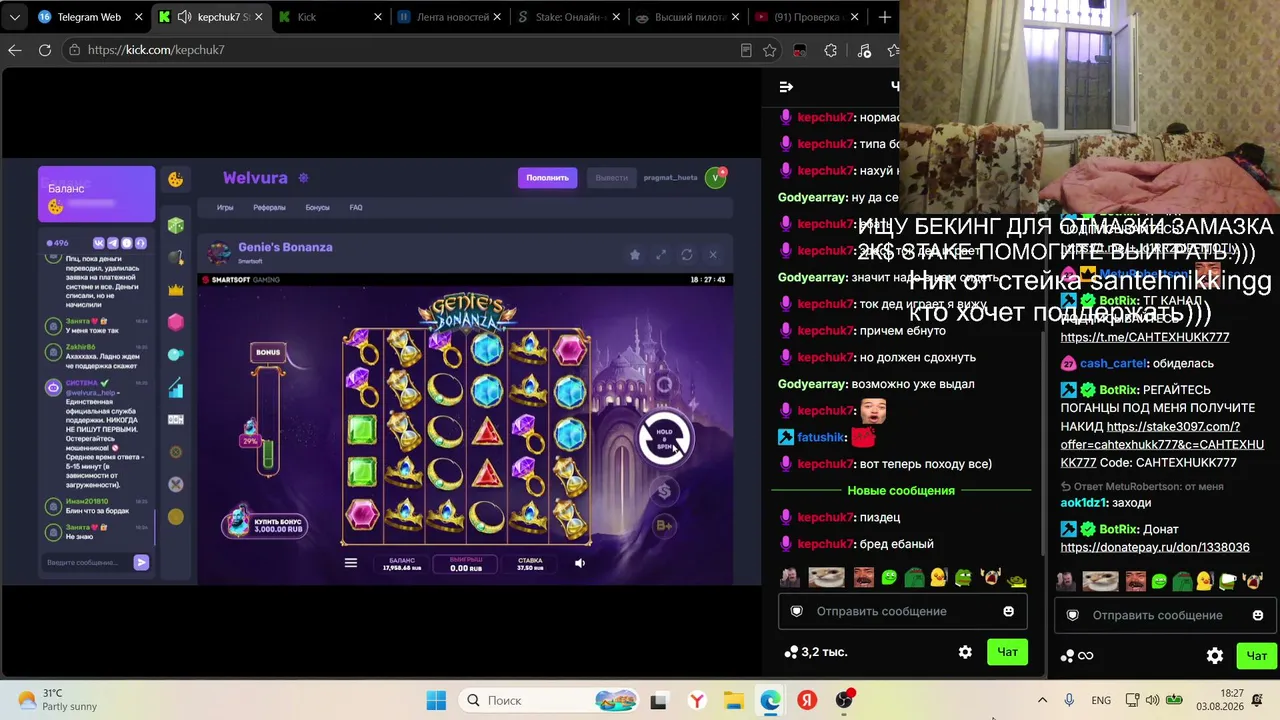
Task: Open the rising chart crash game icon
Action: 176,387
